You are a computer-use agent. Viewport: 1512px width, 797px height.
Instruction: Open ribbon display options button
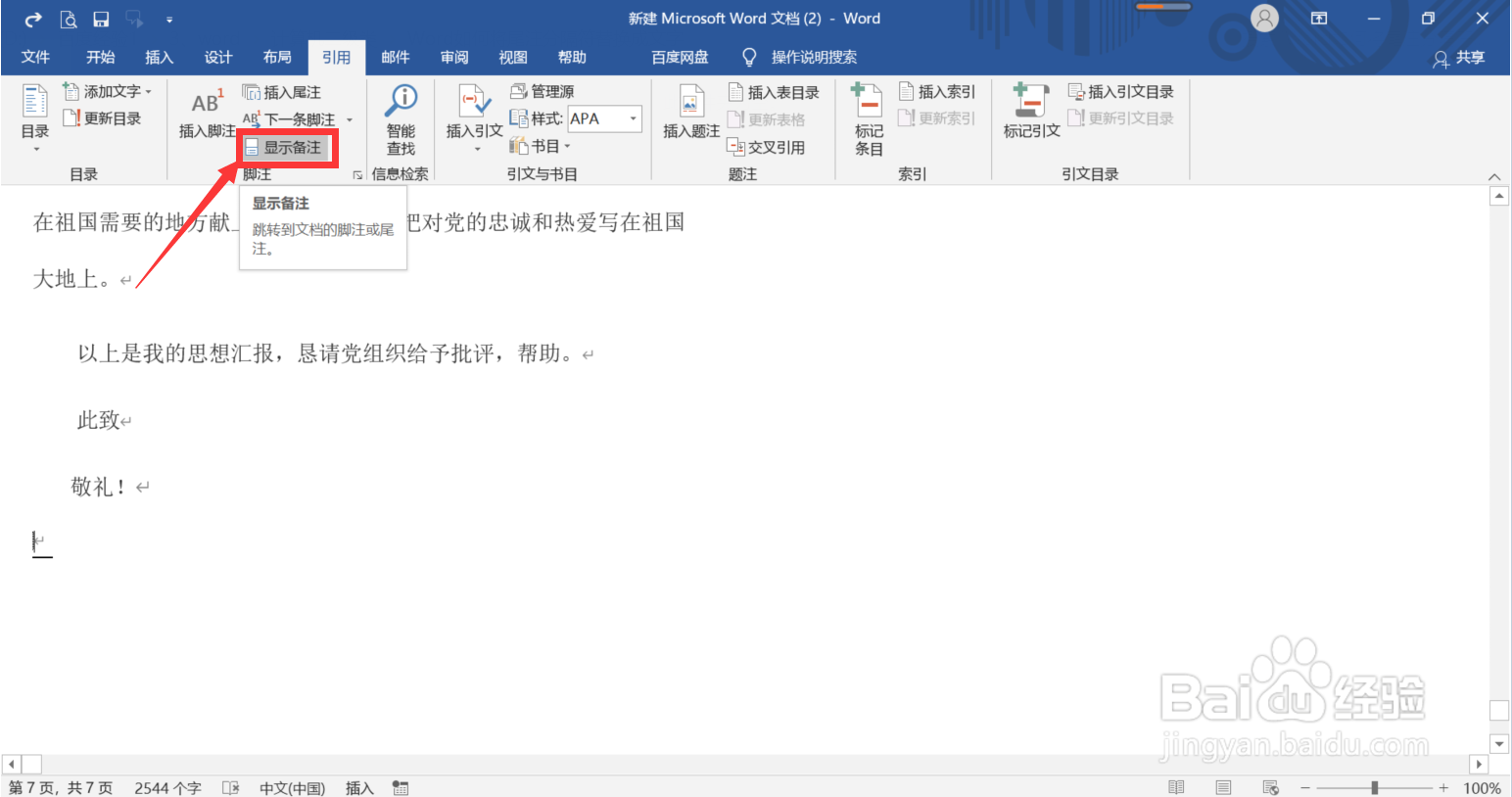tap(1319, 19)
